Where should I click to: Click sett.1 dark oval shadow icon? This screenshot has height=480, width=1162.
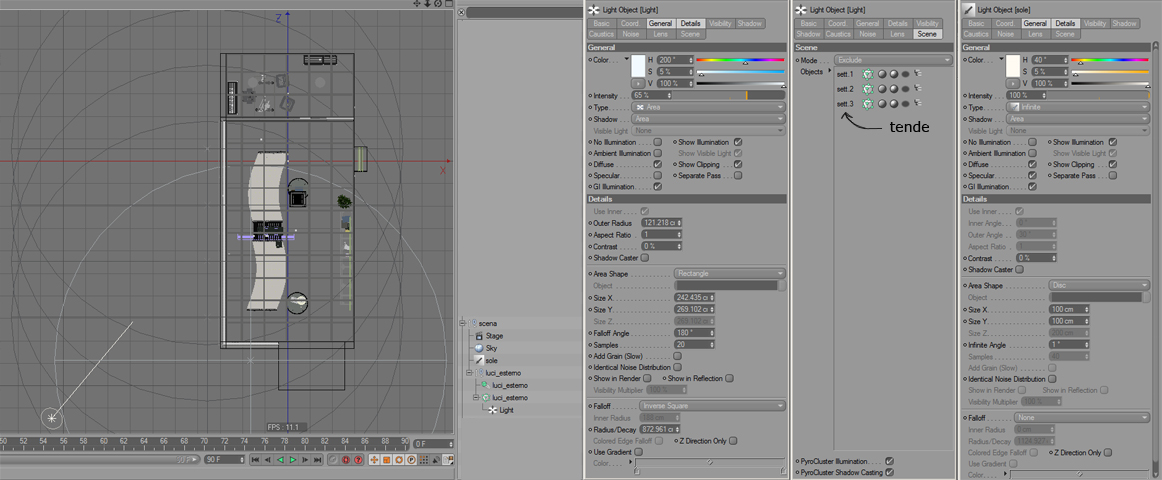click(906, 74)
